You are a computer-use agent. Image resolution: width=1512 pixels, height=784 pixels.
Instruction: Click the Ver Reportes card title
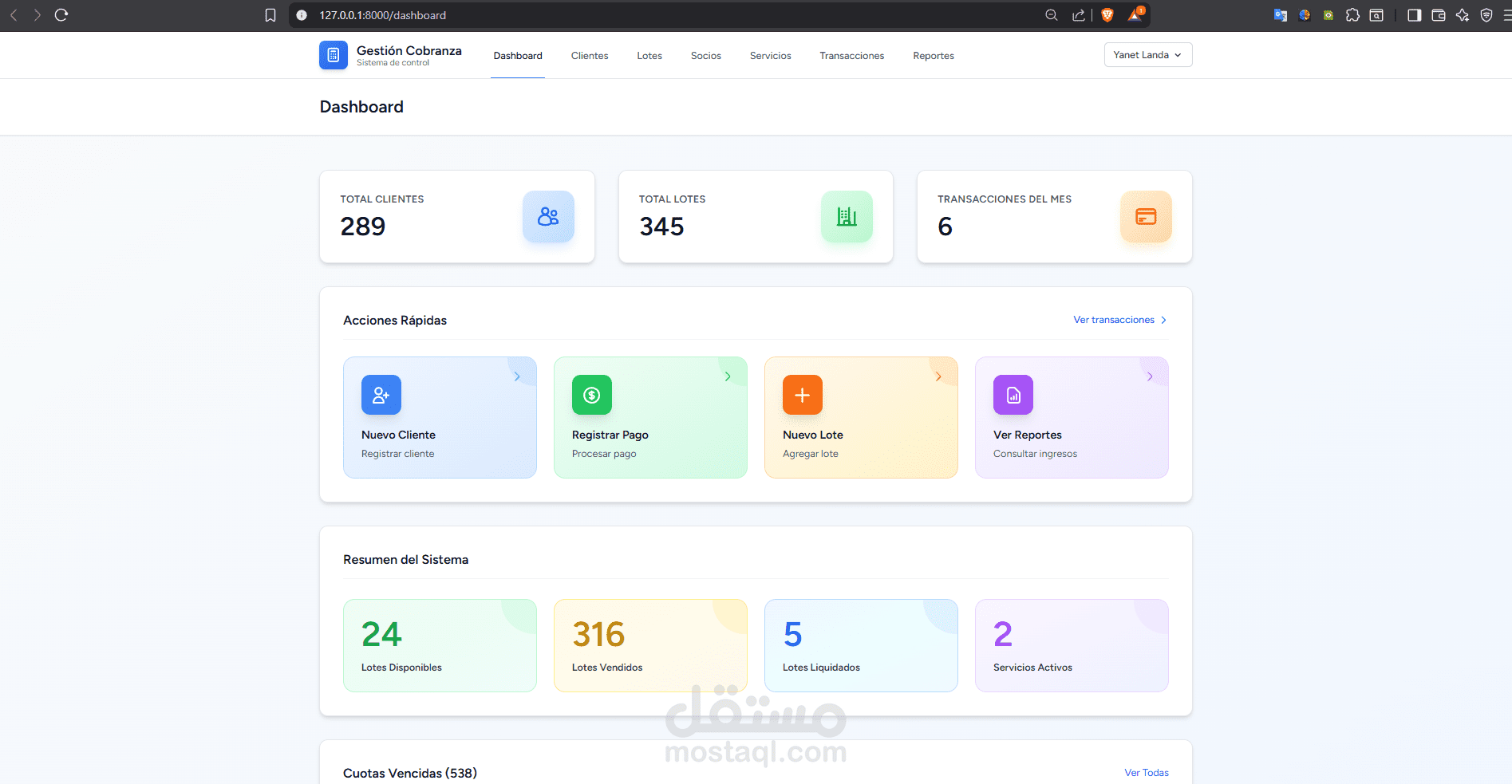(1028, 435)
